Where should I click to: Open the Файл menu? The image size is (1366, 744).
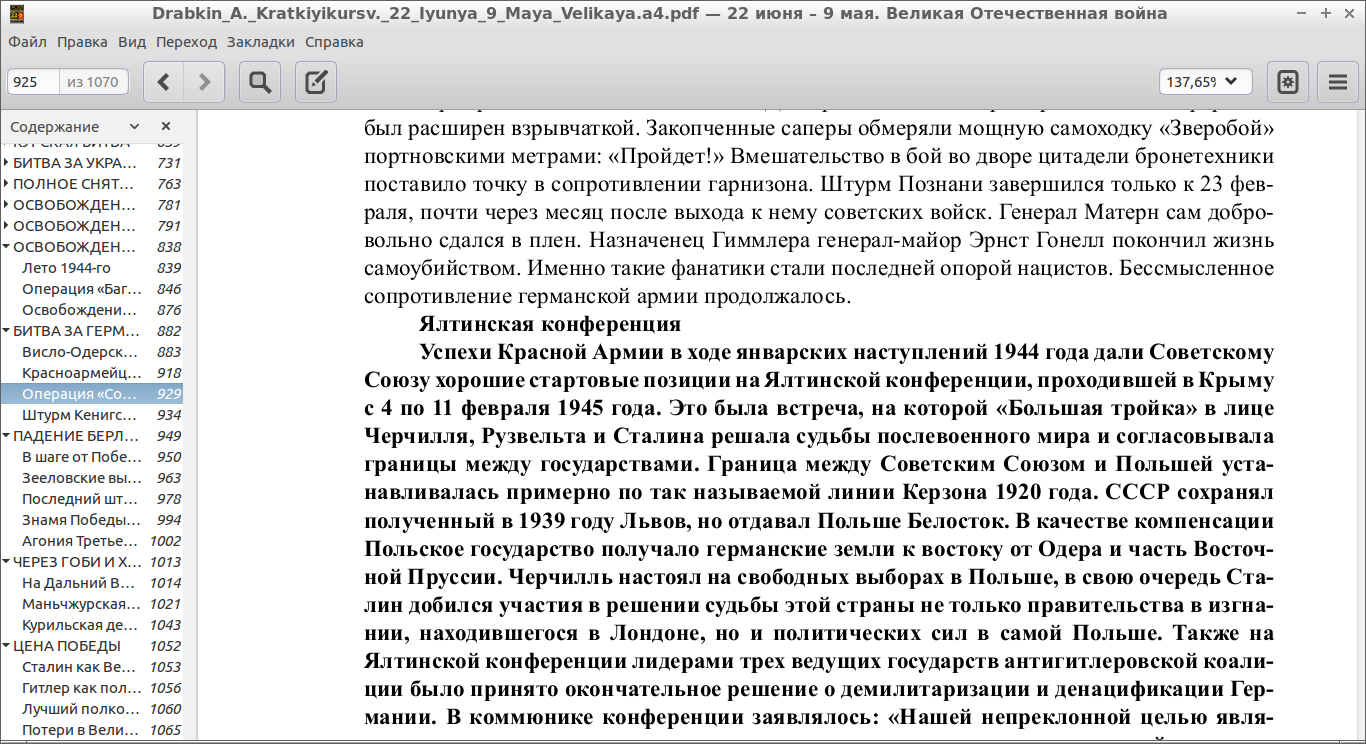(27, 42)
